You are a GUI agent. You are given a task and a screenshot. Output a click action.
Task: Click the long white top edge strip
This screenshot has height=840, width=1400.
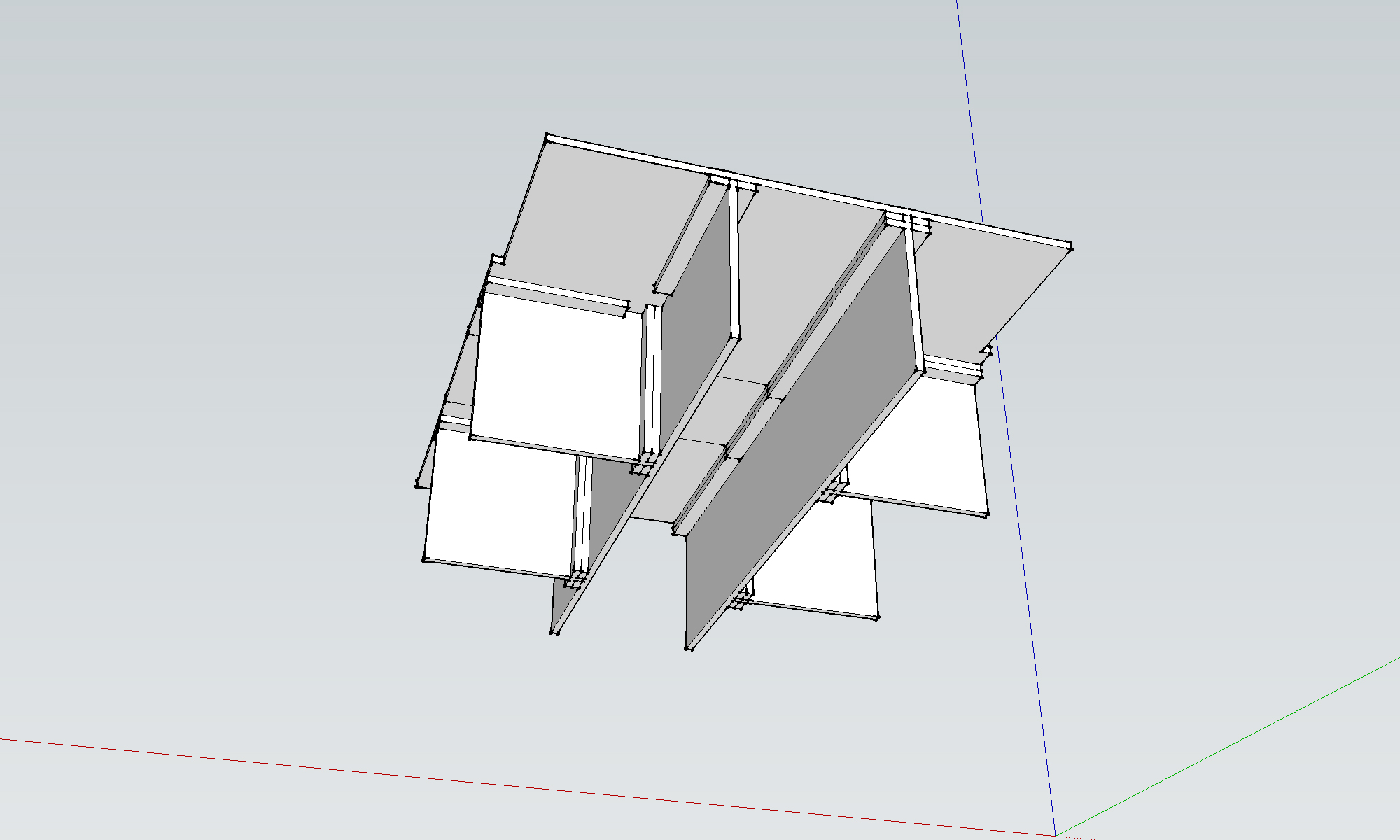click(805, 190)
